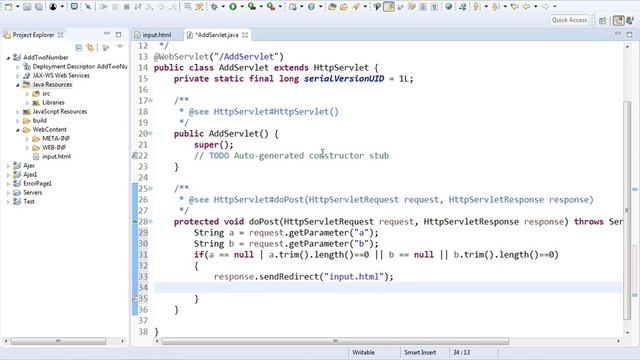Viewport: 640px width, 360px height.
Task: Open the External Tools dropdown arrow
Action: 280,7
